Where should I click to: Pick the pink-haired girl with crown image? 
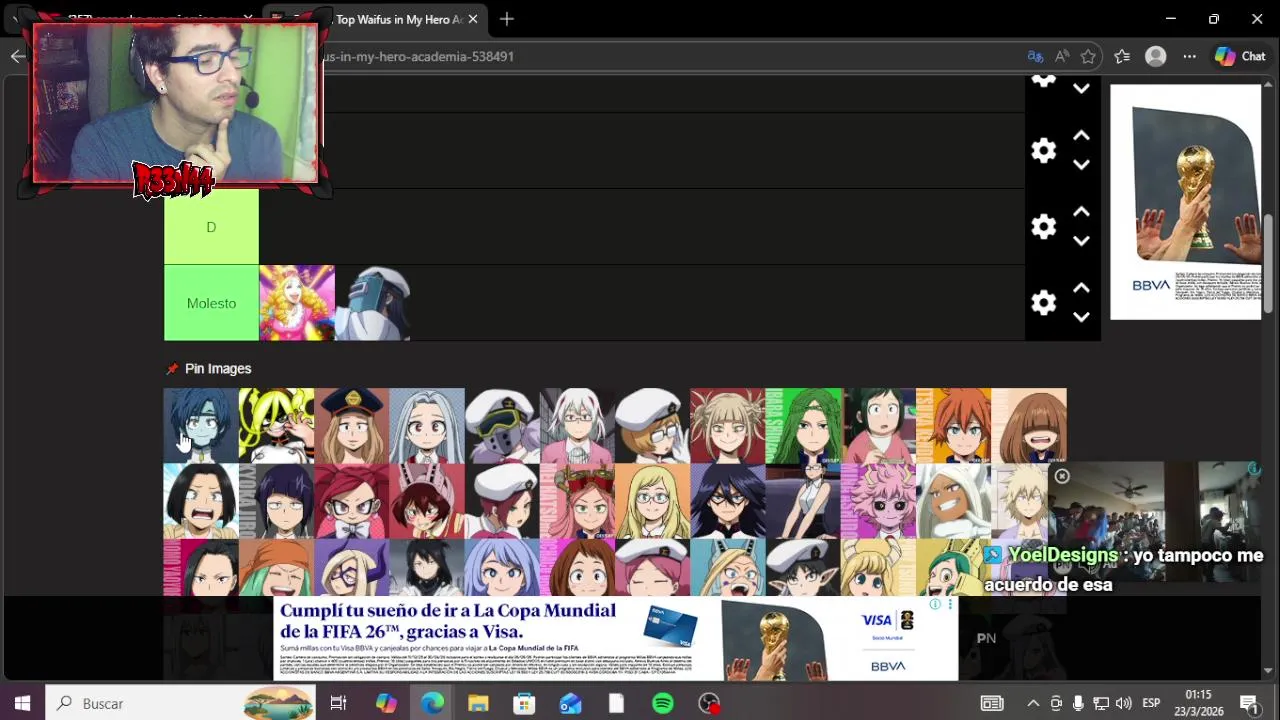pos(577,501)
